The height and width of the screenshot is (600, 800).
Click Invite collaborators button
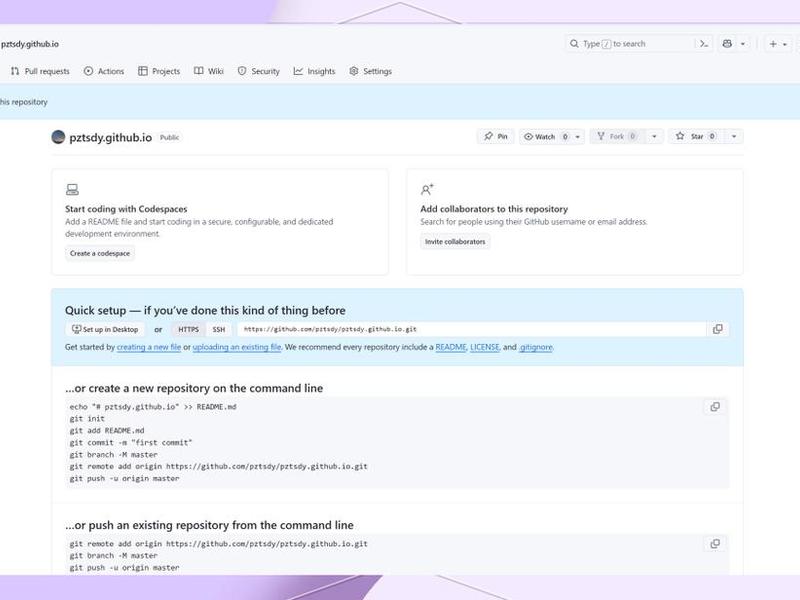455,241
